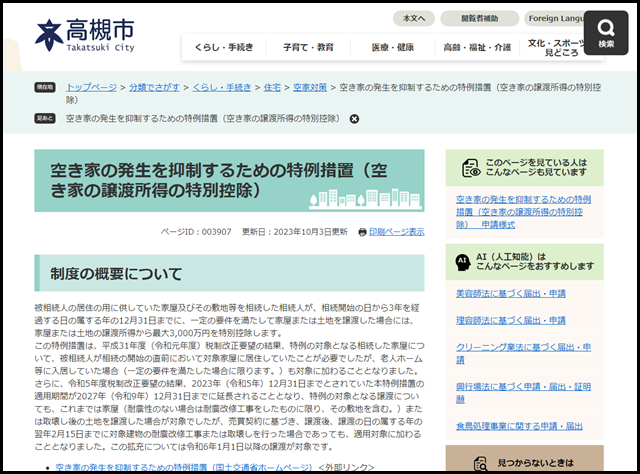This screenshot has width=640, height=474.
Task: Go to くらし・手続き breadcrumb link
Action: point(222,87)
